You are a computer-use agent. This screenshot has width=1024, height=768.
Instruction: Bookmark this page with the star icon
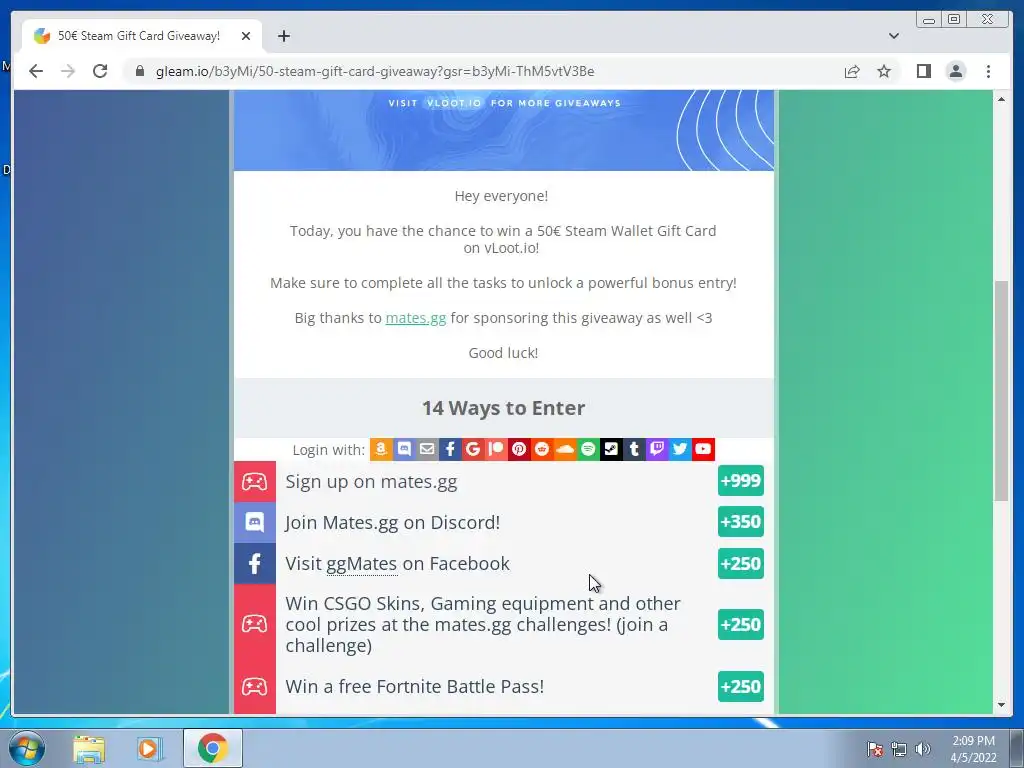click(884, 71)
